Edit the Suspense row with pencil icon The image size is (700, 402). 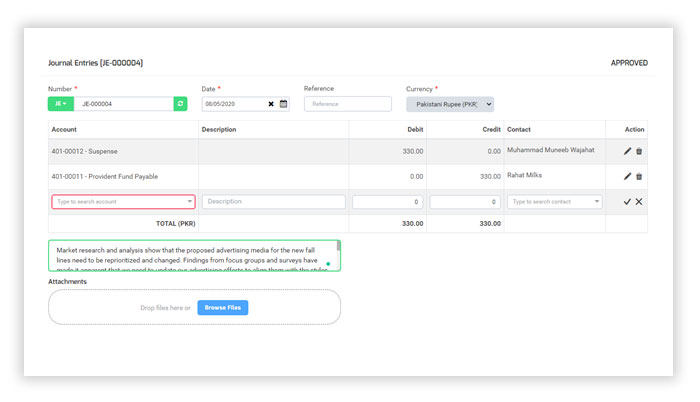(x=627, y=151)
